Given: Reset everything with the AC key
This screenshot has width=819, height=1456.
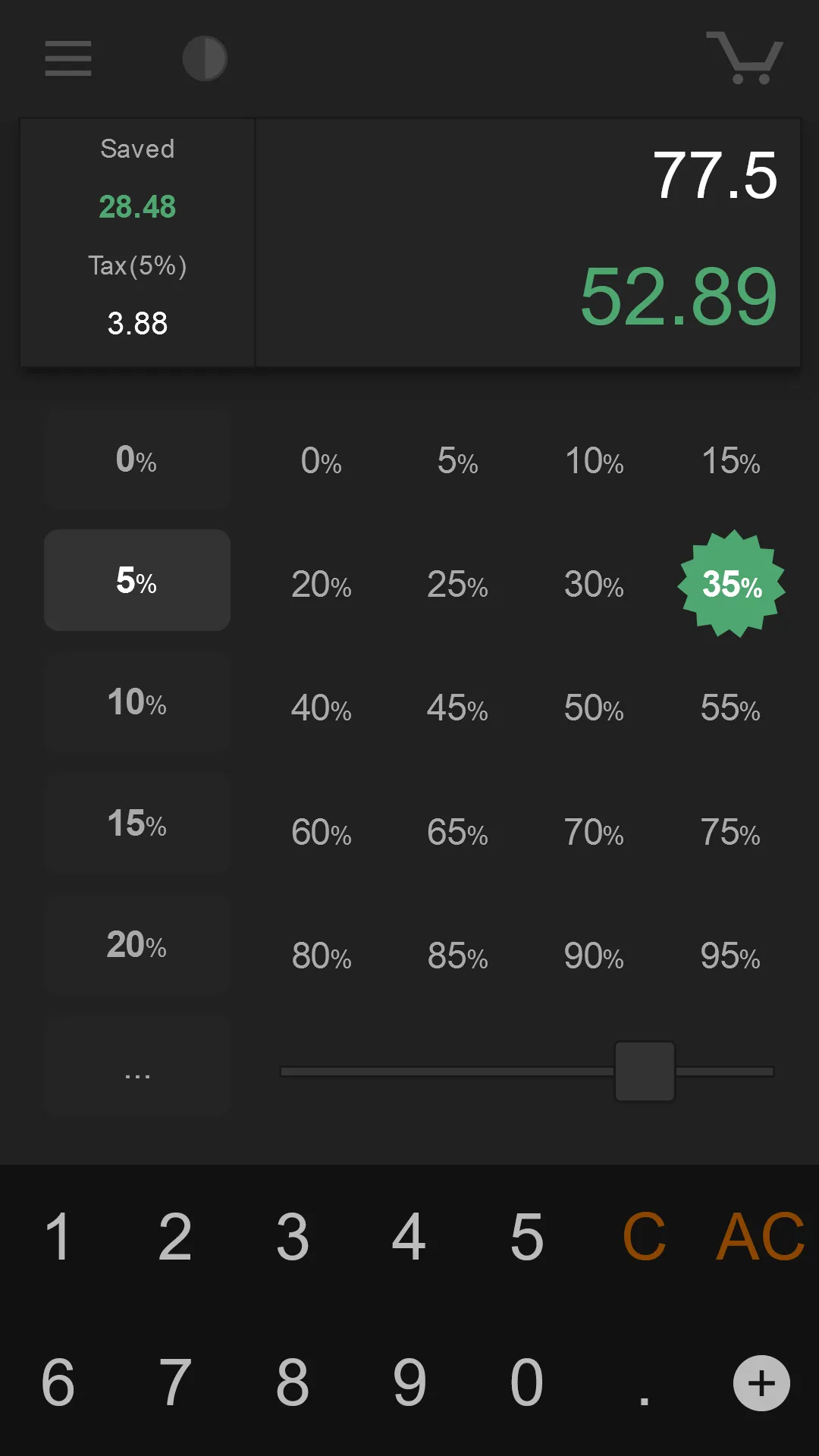Looking at the screenshot, I should tap(761, 1237).
